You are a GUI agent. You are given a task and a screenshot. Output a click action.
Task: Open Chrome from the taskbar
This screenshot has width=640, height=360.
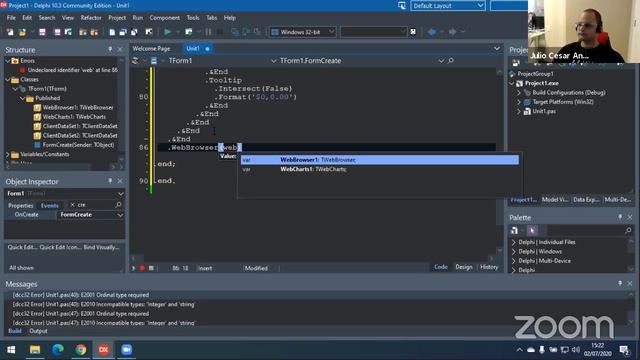[x=80, y=350]
